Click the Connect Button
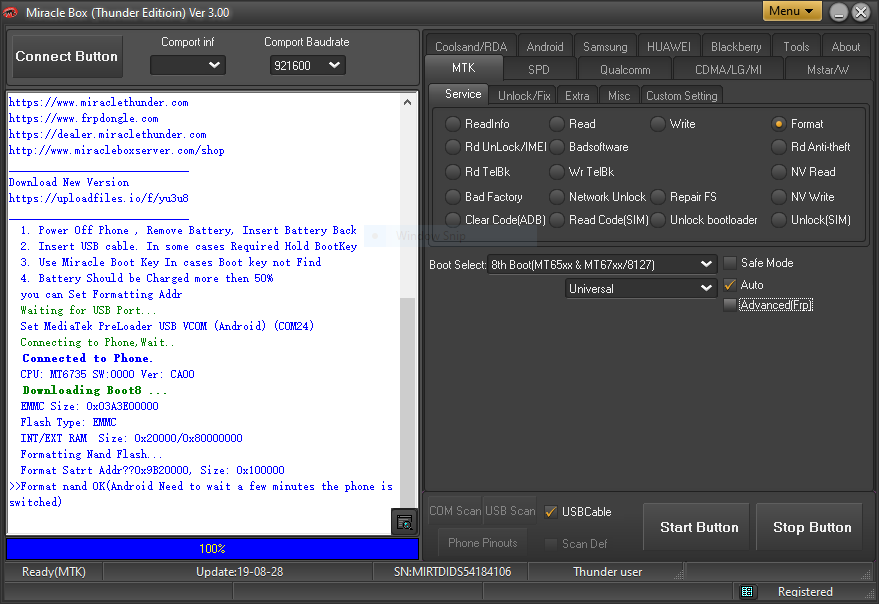This screenshot has width=879, height=604. (67, 57)
